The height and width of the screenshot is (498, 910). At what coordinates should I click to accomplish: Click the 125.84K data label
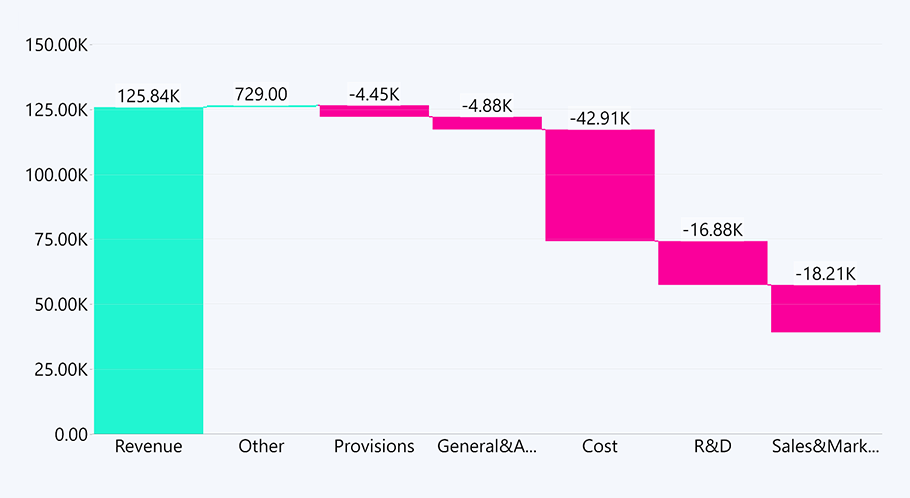tap(148, 96)
